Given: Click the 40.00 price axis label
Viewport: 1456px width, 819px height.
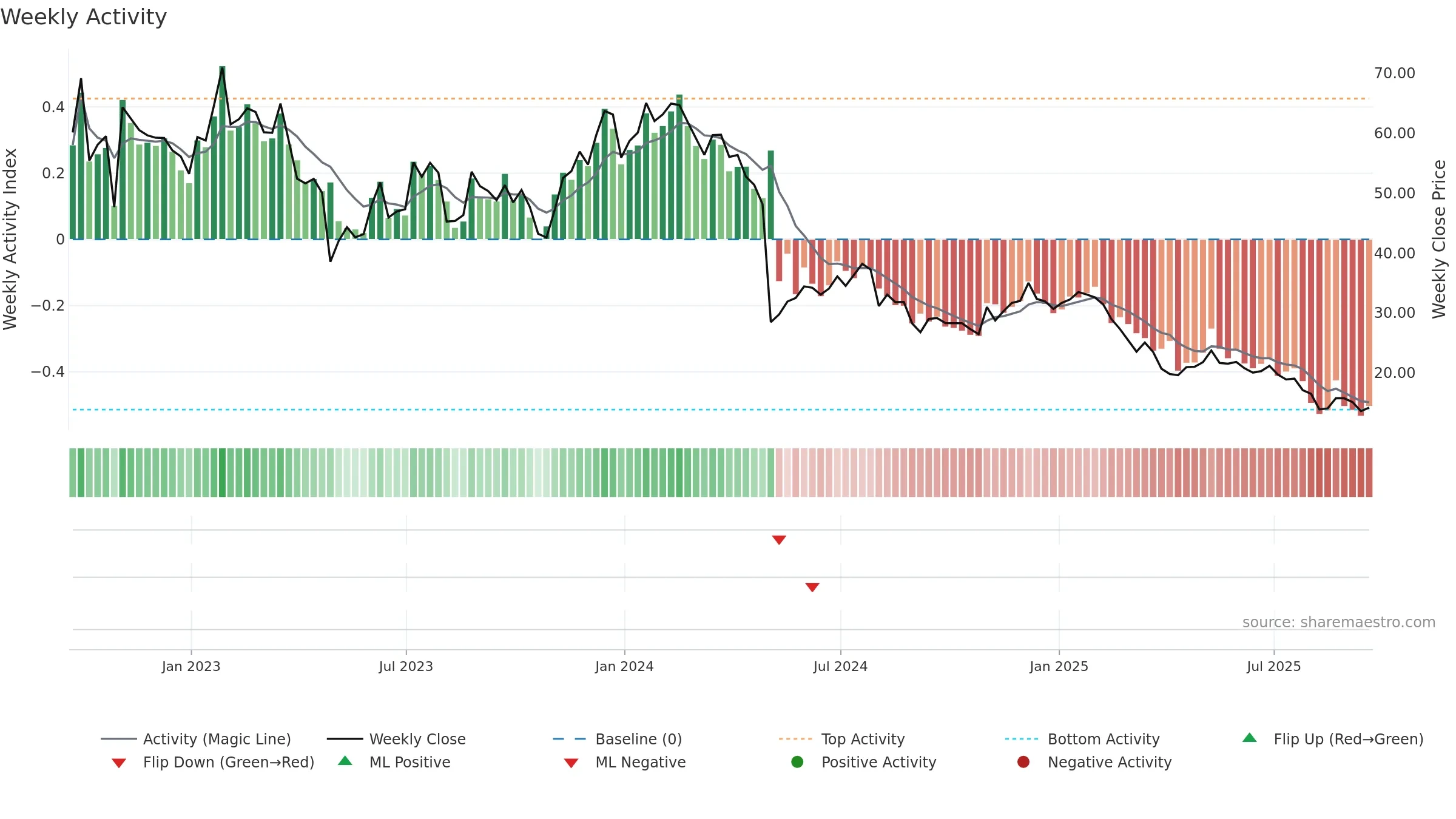Looking at the screenshot, I should click(1394, 253).
